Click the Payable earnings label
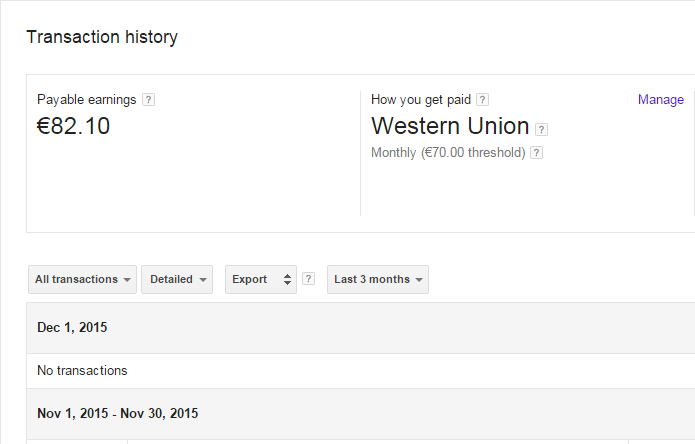Image resolution: width=695 pixels, height=444 pixels. (x=87, y=100)
